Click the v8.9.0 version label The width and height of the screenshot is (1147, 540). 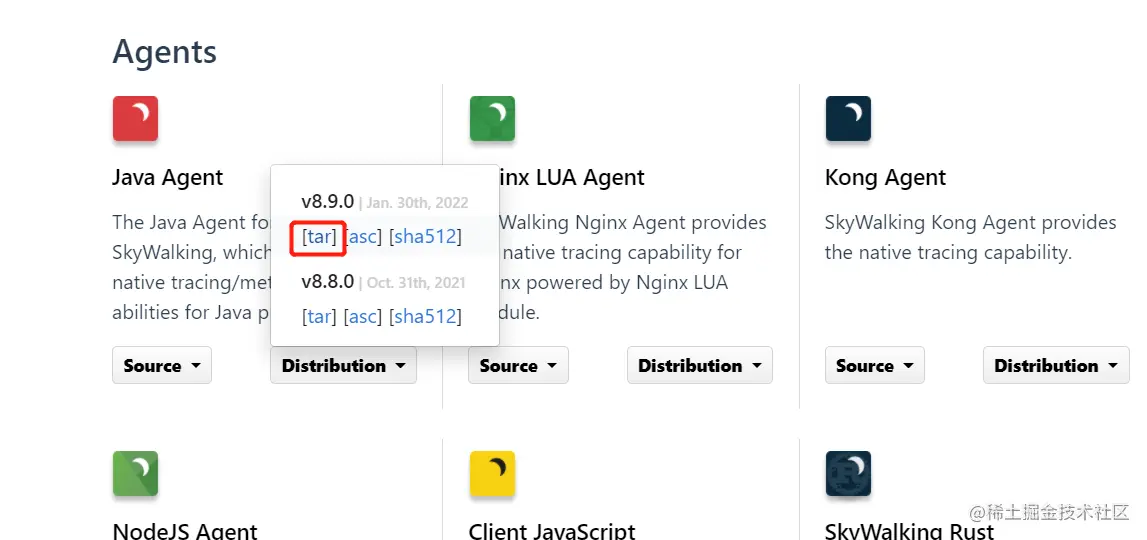pos(328,201)
